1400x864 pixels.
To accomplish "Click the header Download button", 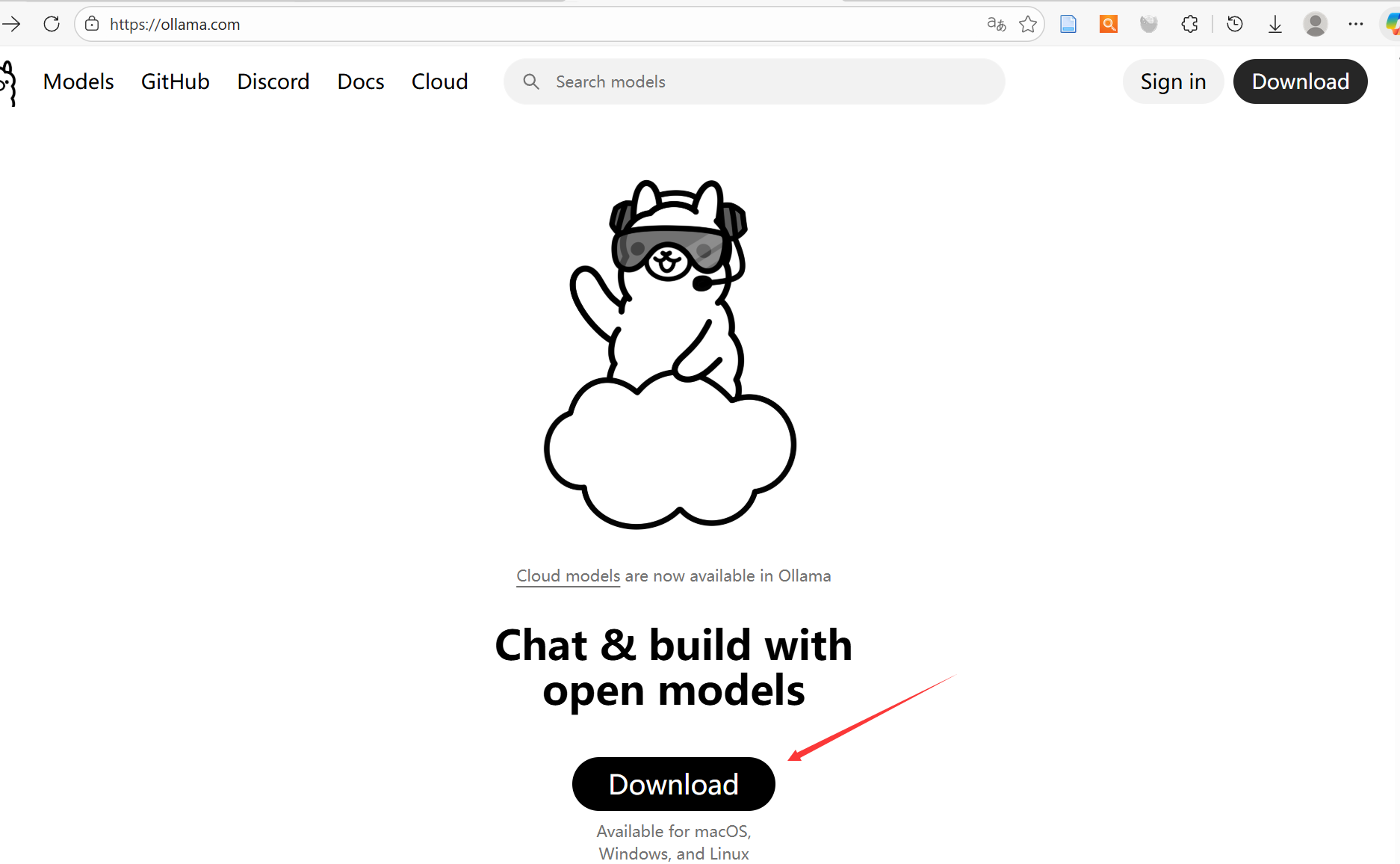I will 1300,81.
